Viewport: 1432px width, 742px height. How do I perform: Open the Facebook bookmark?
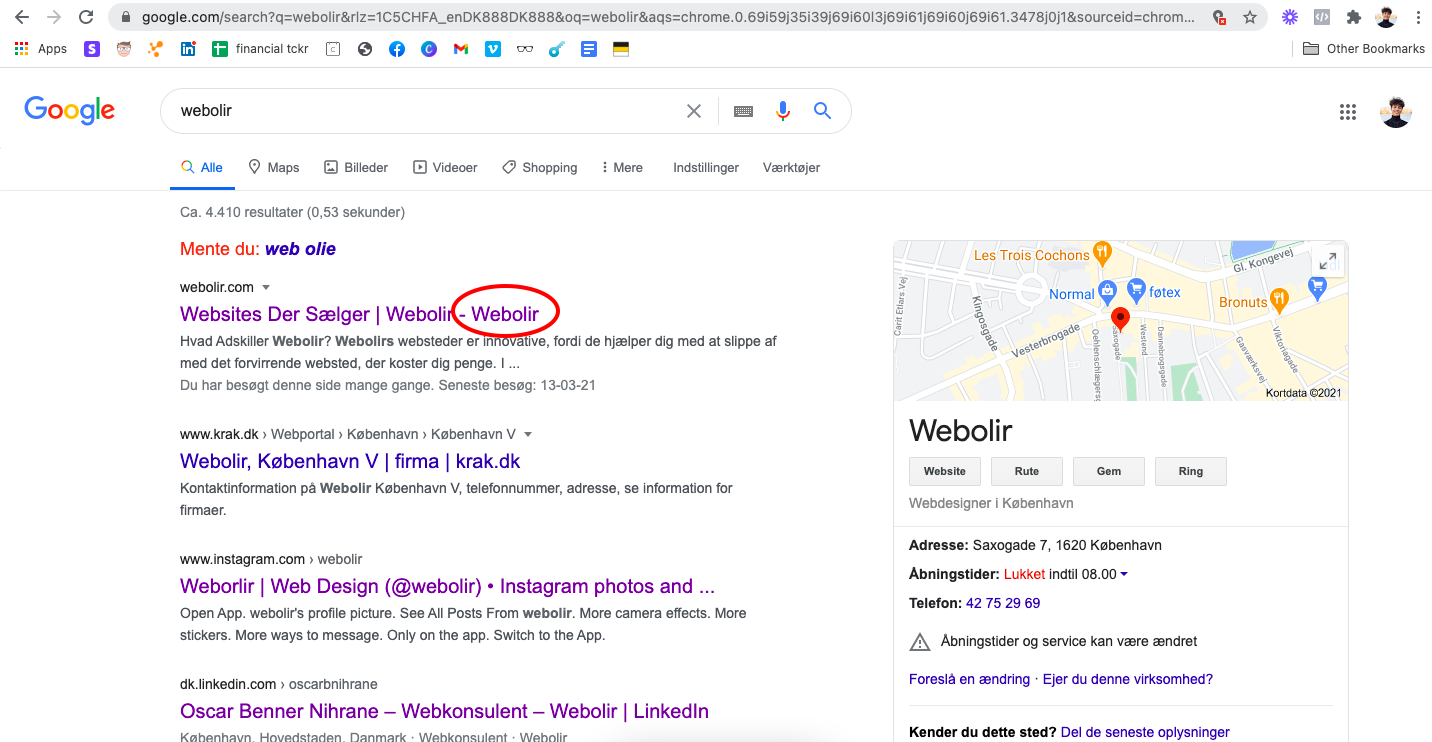point(397,48)
